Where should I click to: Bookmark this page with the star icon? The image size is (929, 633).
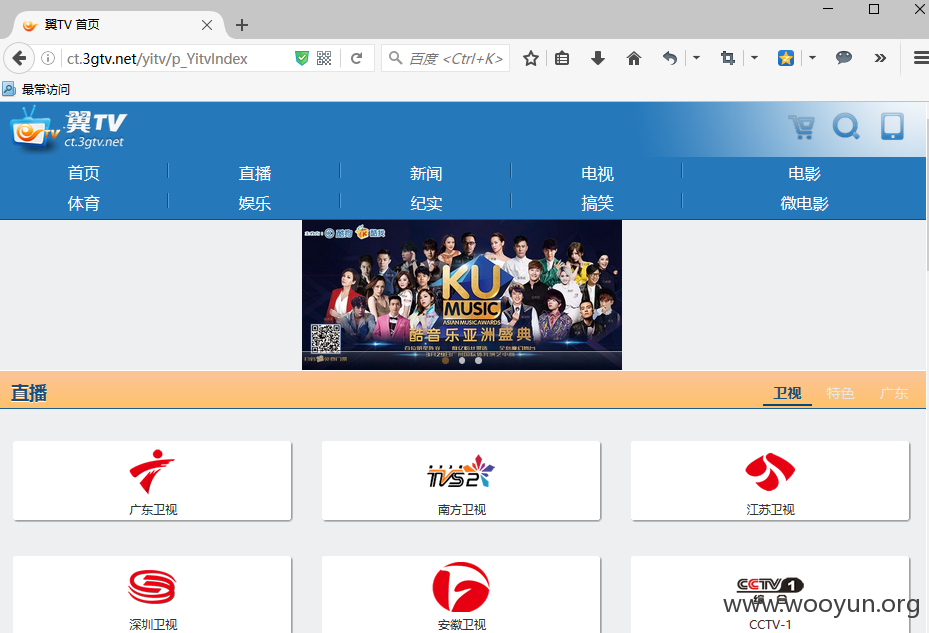pyautogui.click(x=531, y=58)
